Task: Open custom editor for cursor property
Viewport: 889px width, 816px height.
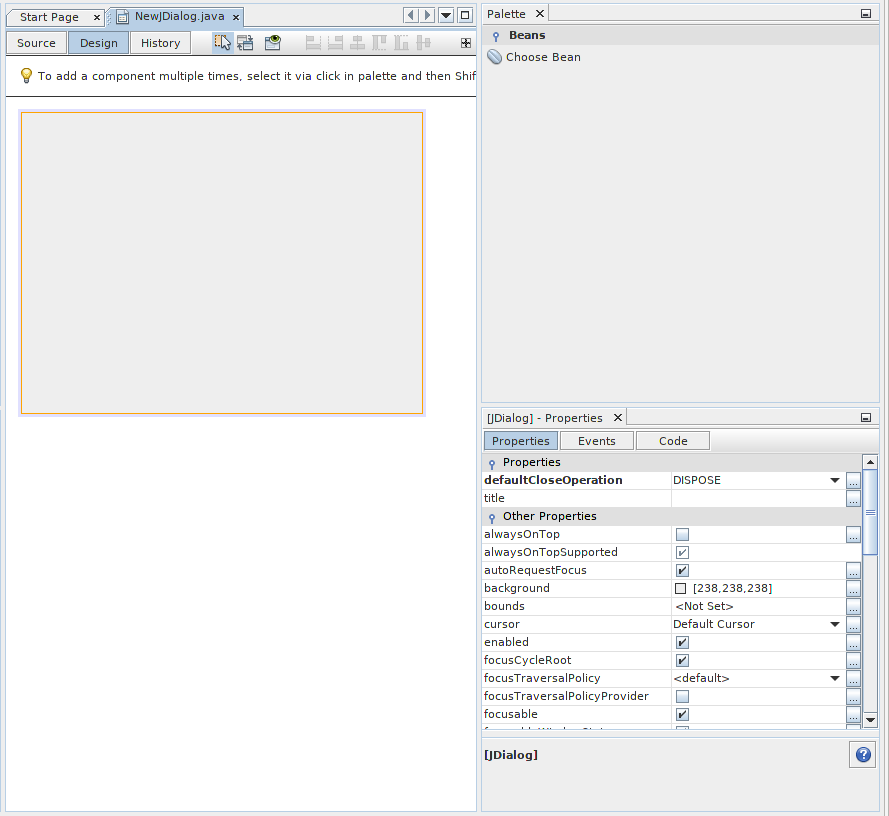Action: 853,624
